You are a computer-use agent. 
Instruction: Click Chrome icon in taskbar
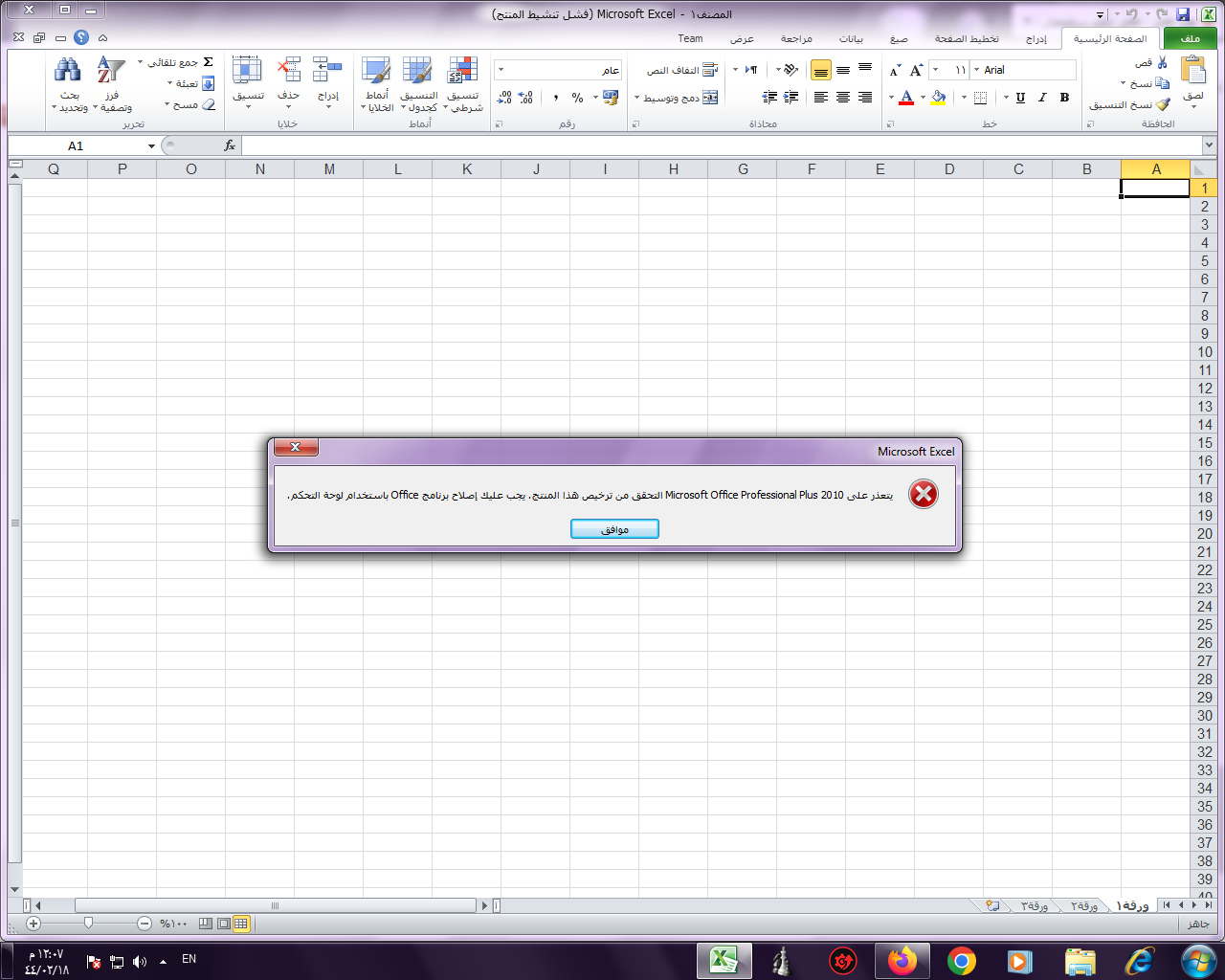tap(961, 961)
